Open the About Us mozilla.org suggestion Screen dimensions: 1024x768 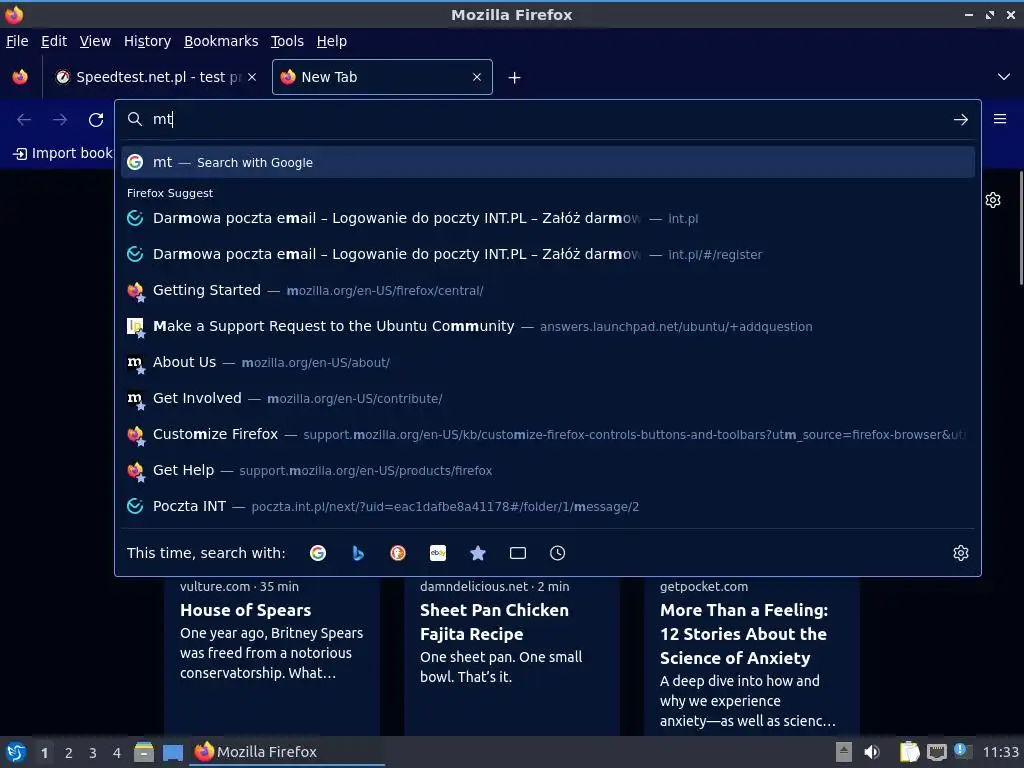547,362
